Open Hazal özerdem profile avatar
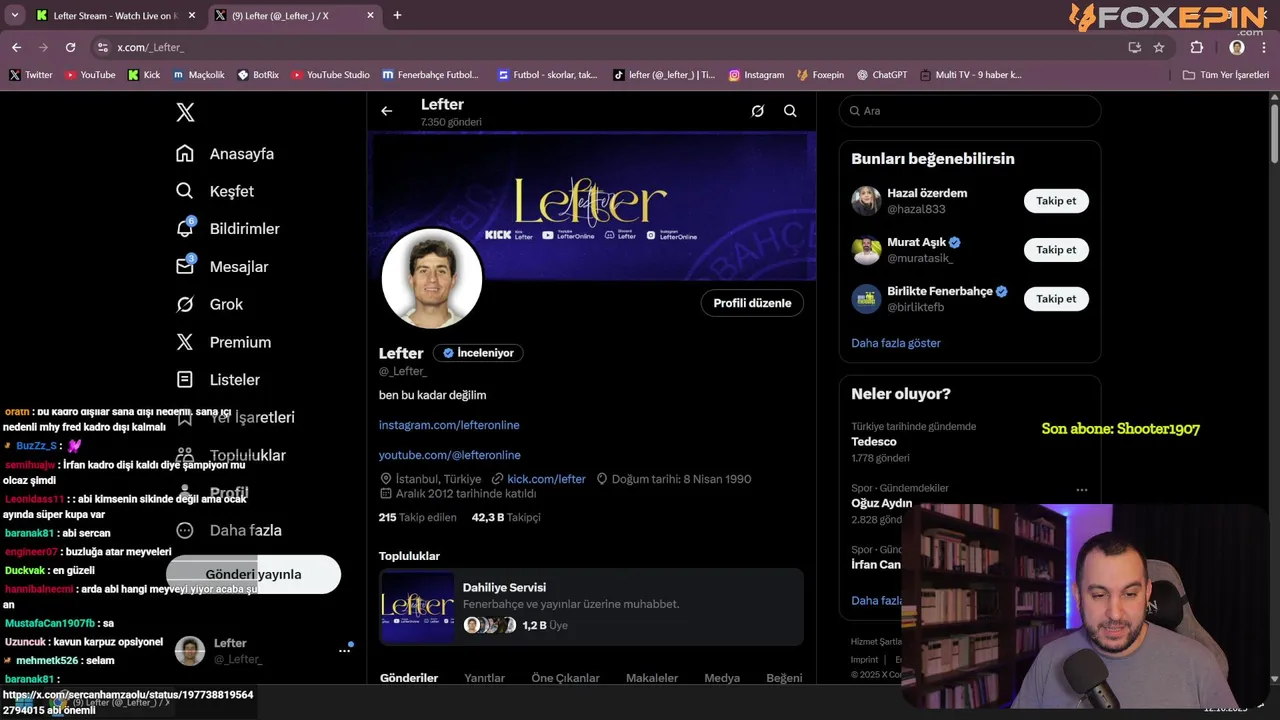The image size is (1280, 720). point(866,201)
